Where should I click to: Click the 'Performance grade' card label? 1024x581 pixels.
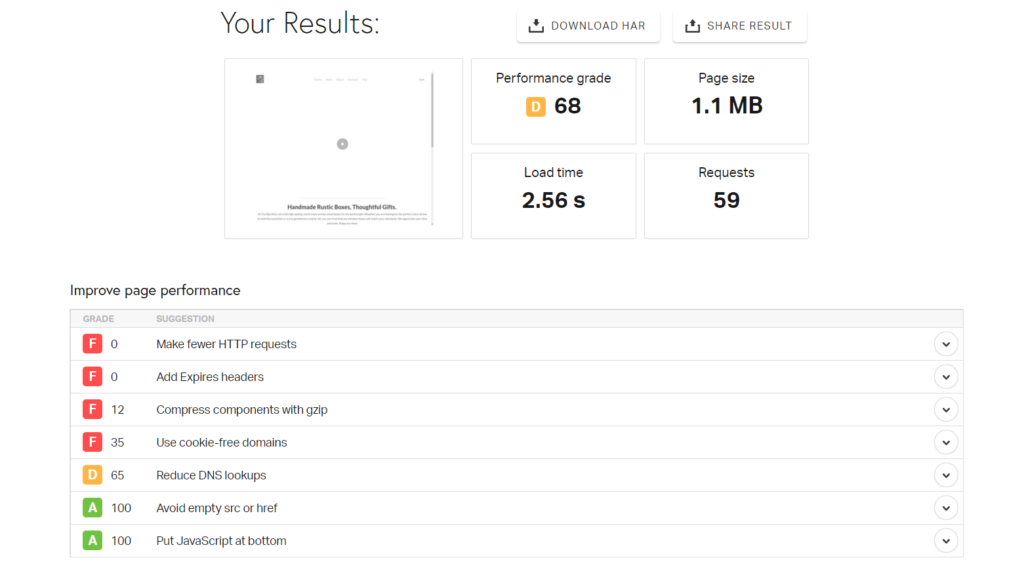point(553,78)
